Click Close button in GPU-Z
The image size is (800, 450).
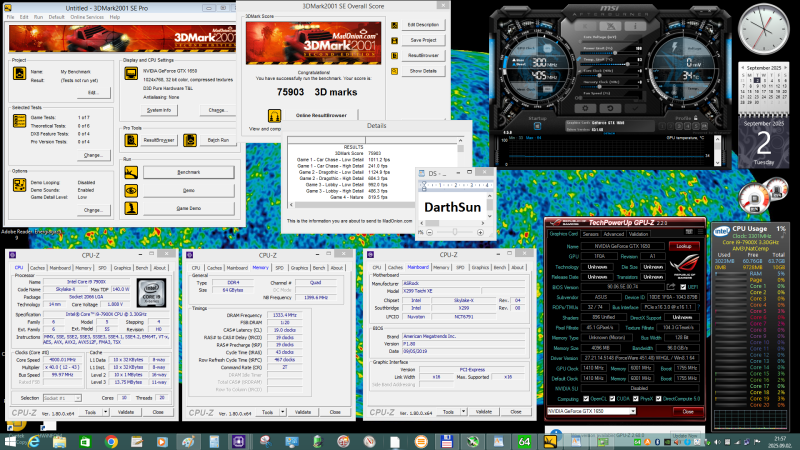tap(688, 411)
